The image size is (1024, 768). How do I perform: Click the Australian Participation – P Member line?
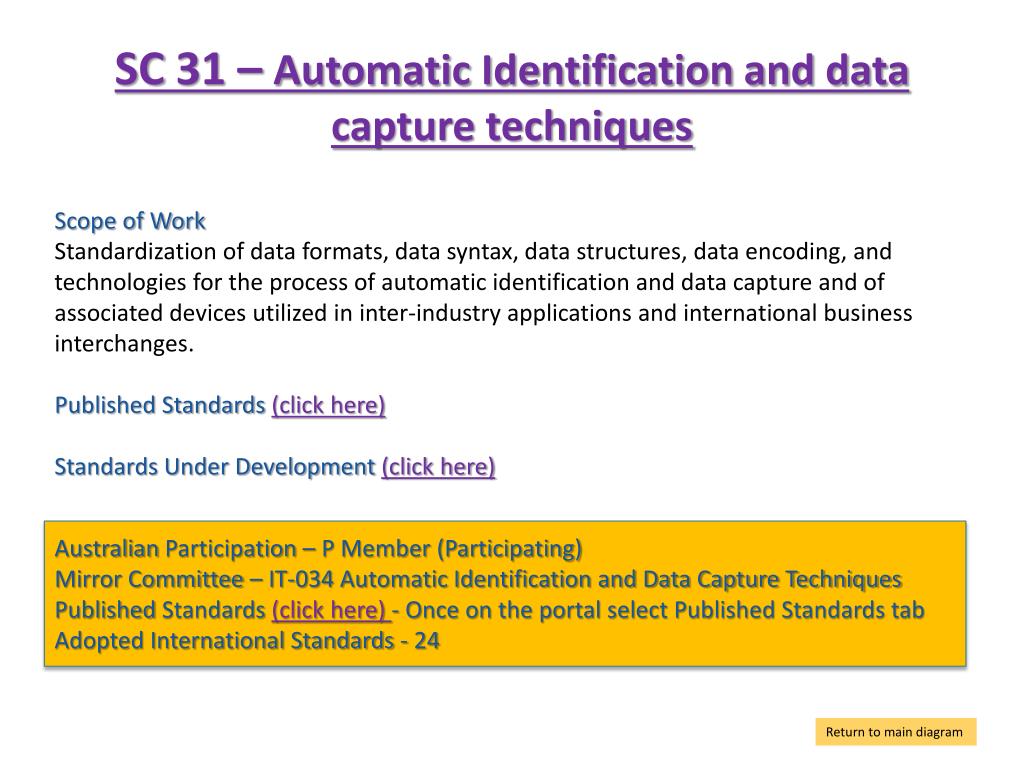(318, 549)
